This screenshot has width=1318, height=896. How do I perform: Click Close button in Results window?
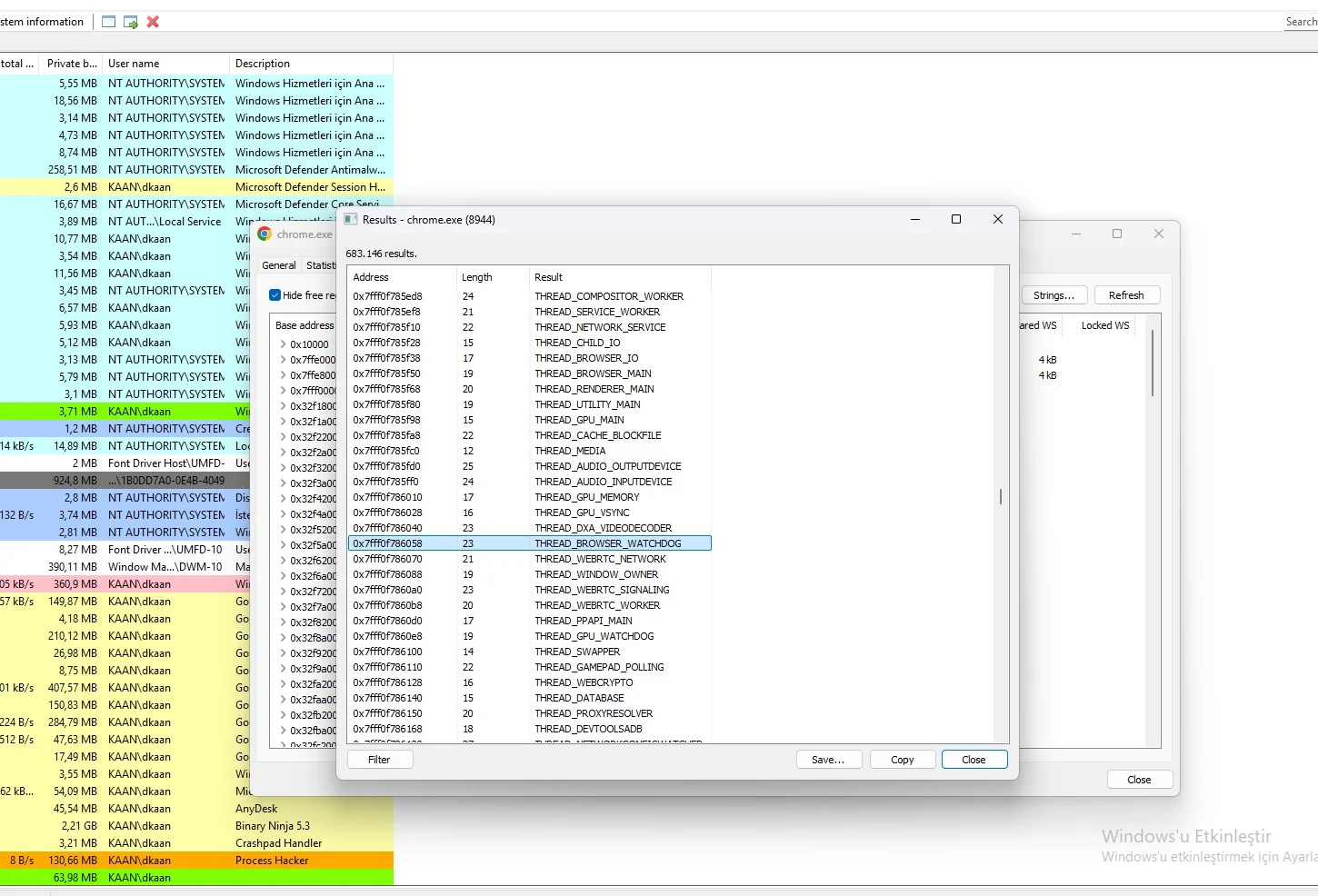(x=974, y=760)
